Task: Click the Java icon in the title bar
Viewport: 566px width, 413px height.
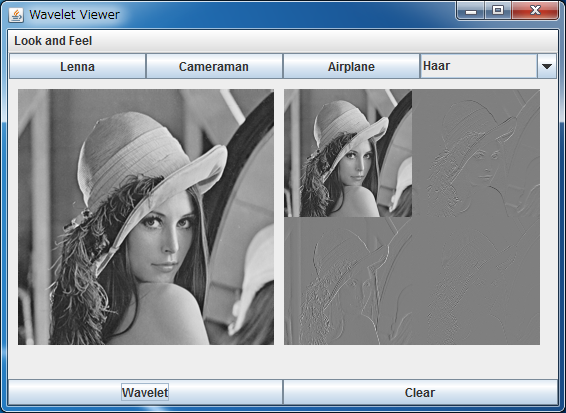Action: click(x=16, y=15)
